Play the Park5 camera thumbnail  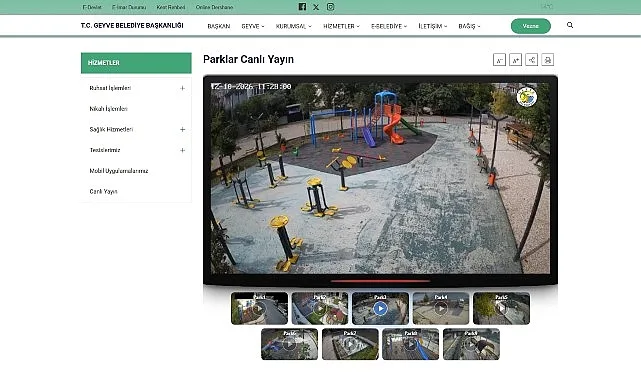tap(501, 308)
